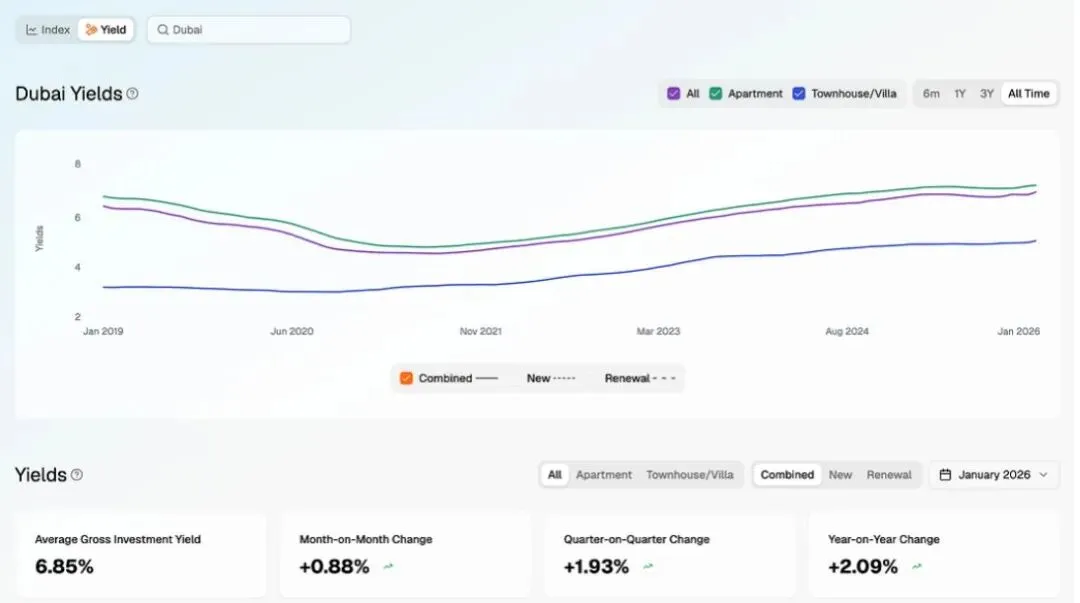This screenshot has width=1080, height=603.
Task: Toggle the Combined line checkbox
Action: click(x=406, y=378)
